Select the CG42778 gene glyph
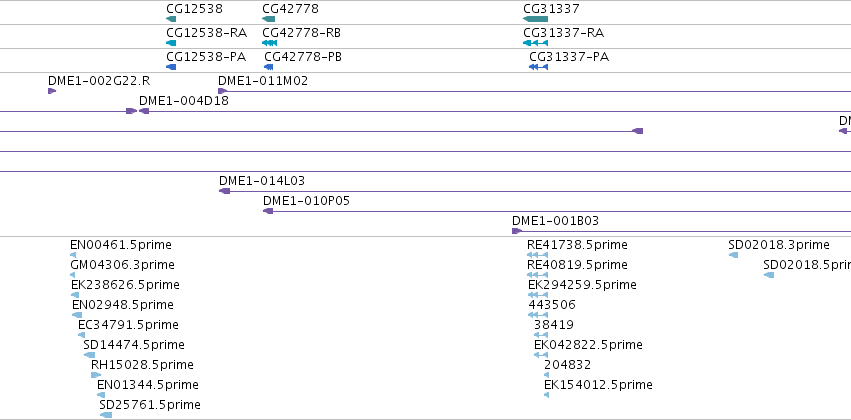Image resolution: width=851 pixels, height=420 pixels. (x=269, y=19)
